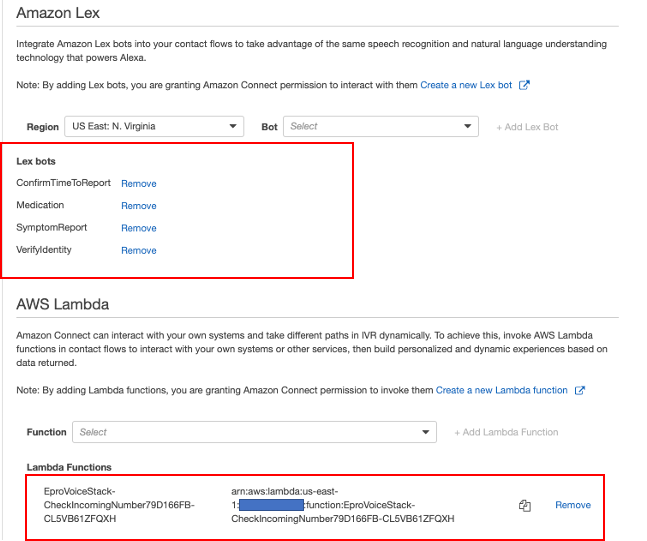
Task: Remove the Medication Lex bot
Action: pyautogui.click(x=139, y=206)
